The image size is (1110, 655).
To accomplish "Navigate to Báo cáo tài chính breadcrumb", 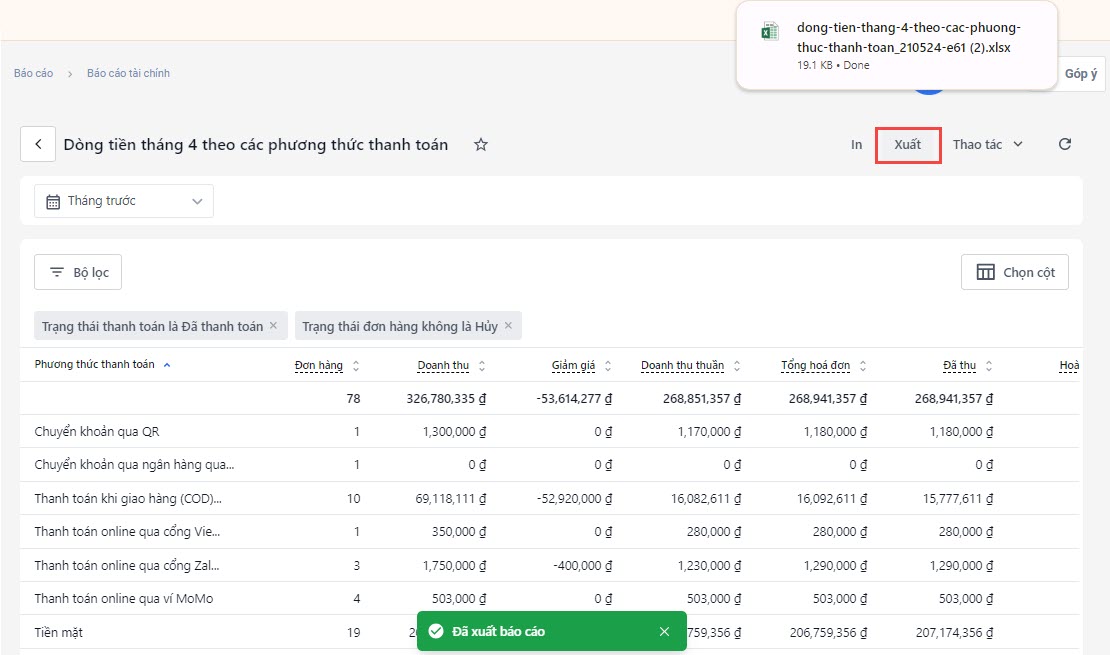I will tap(128, 73).
